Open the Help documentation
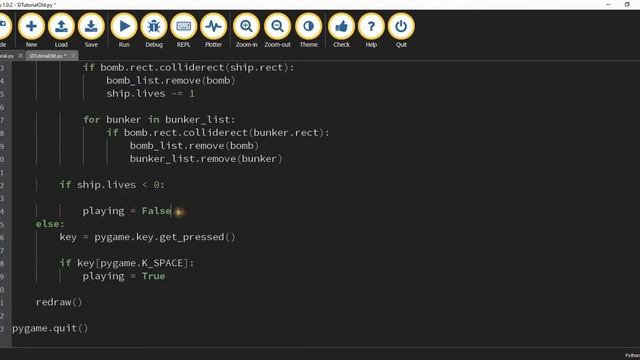The width and height of the screenshot is (640, 360). pyautogui.click(x=371, y=30)
